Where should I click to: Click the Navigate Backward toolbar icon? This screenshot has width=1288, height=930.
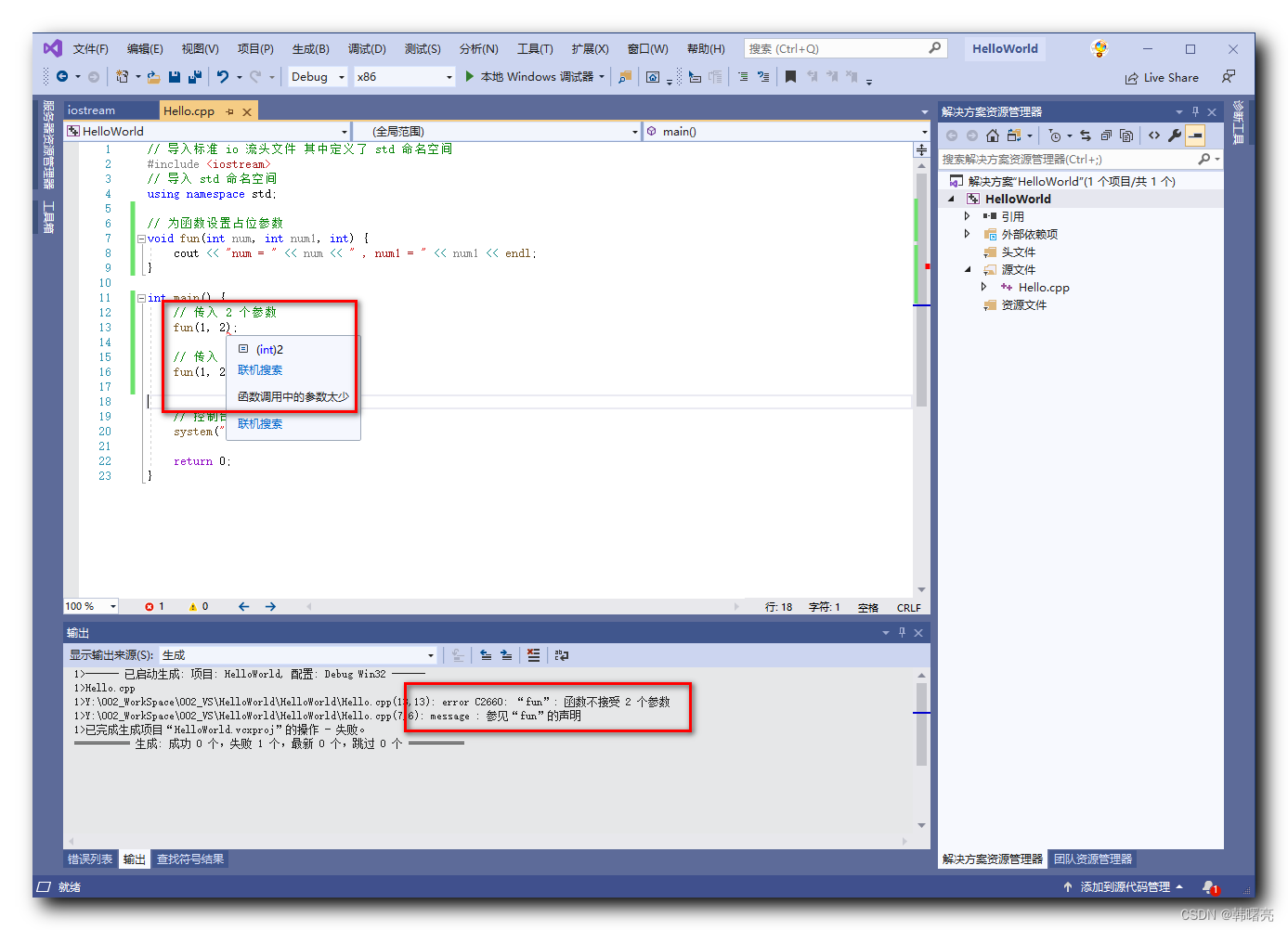pos(62,77)
